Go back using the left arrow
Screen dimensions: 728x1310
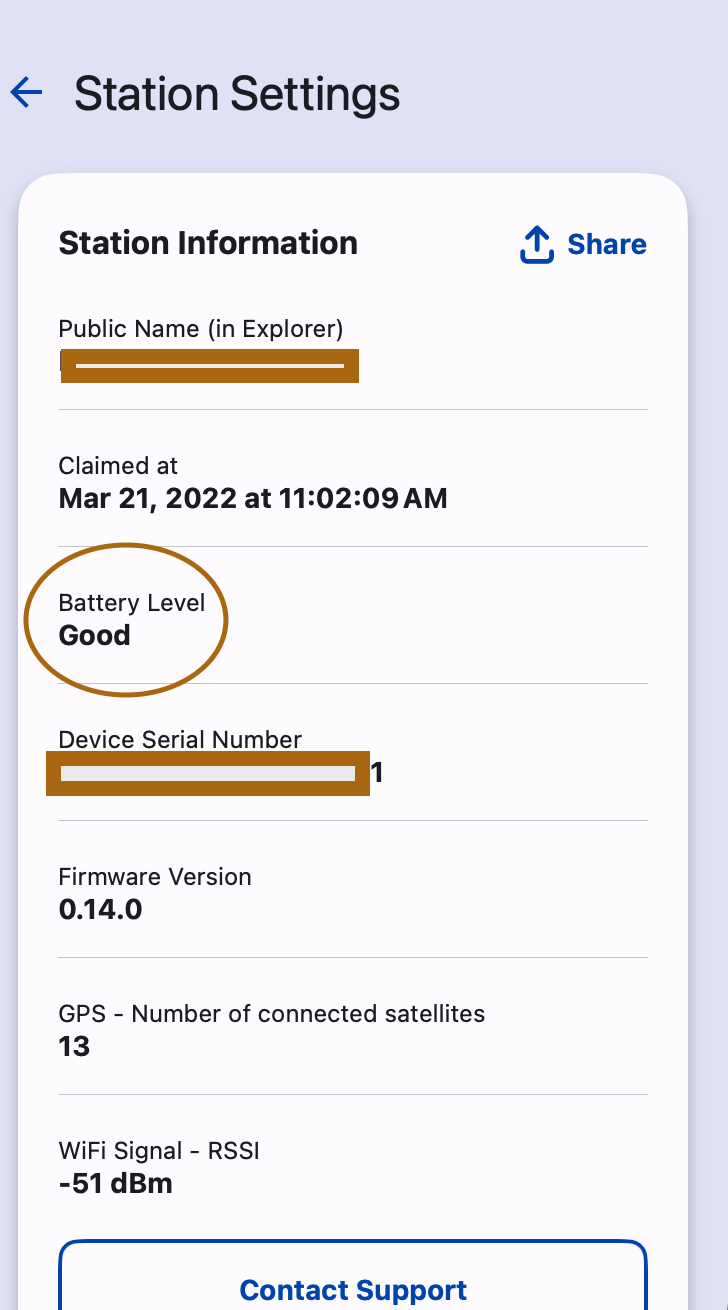click(27, 93)
